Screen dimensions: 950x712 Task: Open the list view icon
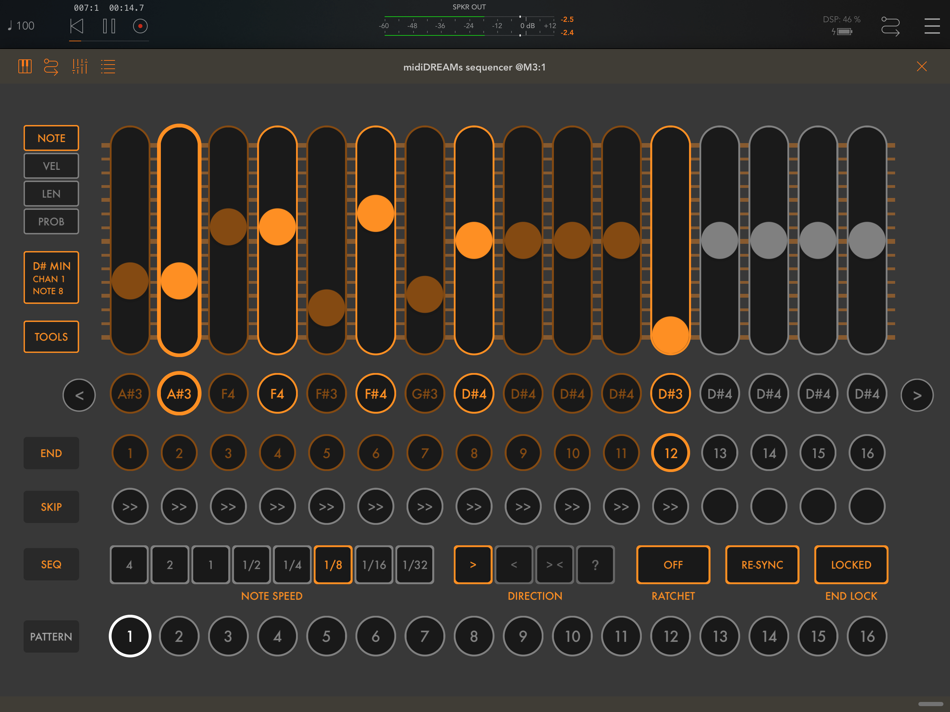108,67
